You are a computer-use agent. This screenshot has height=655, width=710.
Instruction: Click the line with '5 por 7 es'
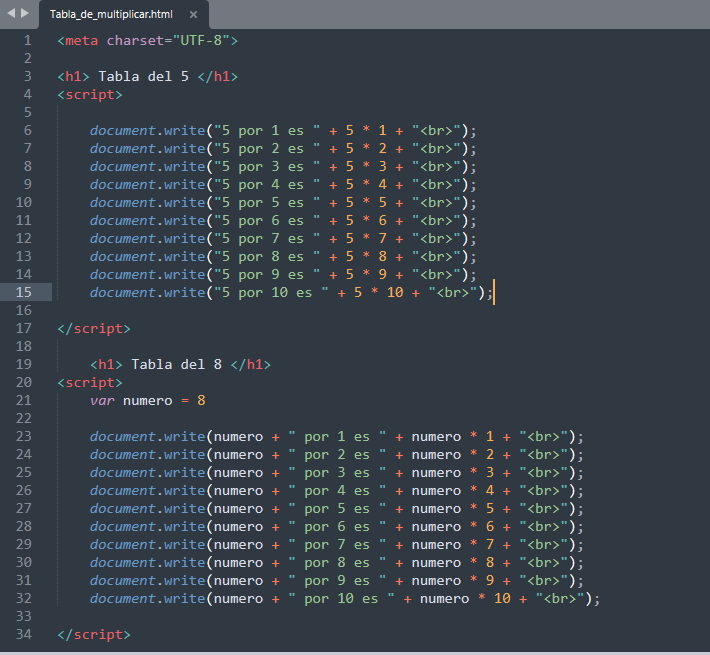(x=283, y=239)
